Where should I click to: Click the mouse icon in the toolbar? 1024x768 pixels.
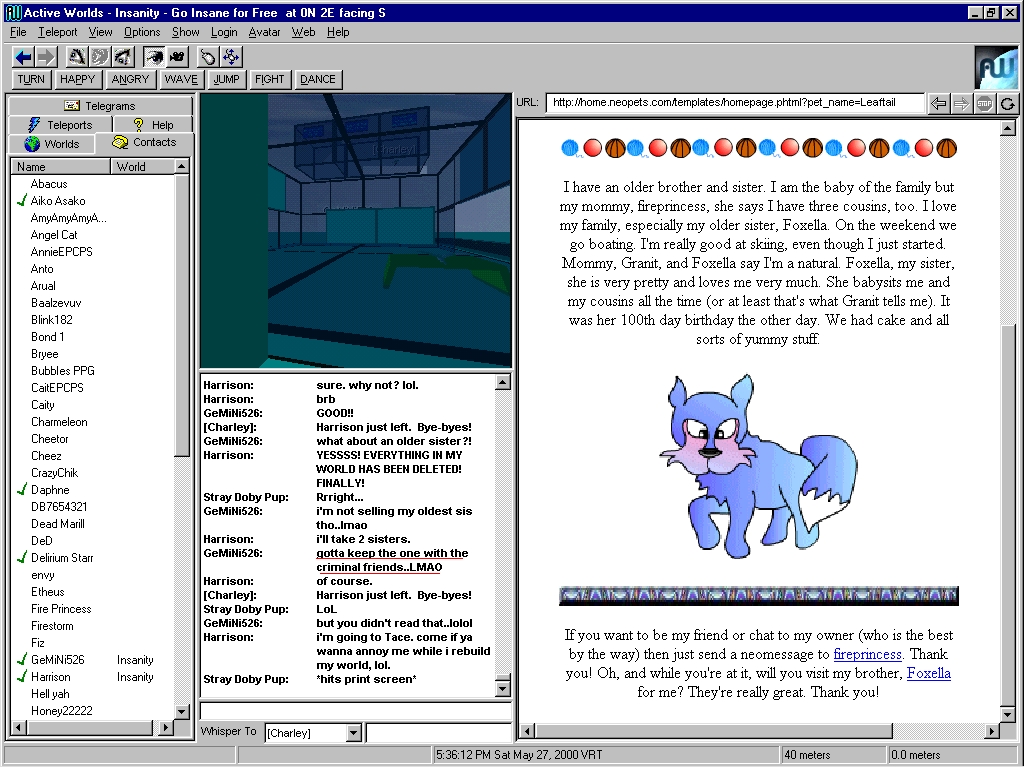point(208,57)
